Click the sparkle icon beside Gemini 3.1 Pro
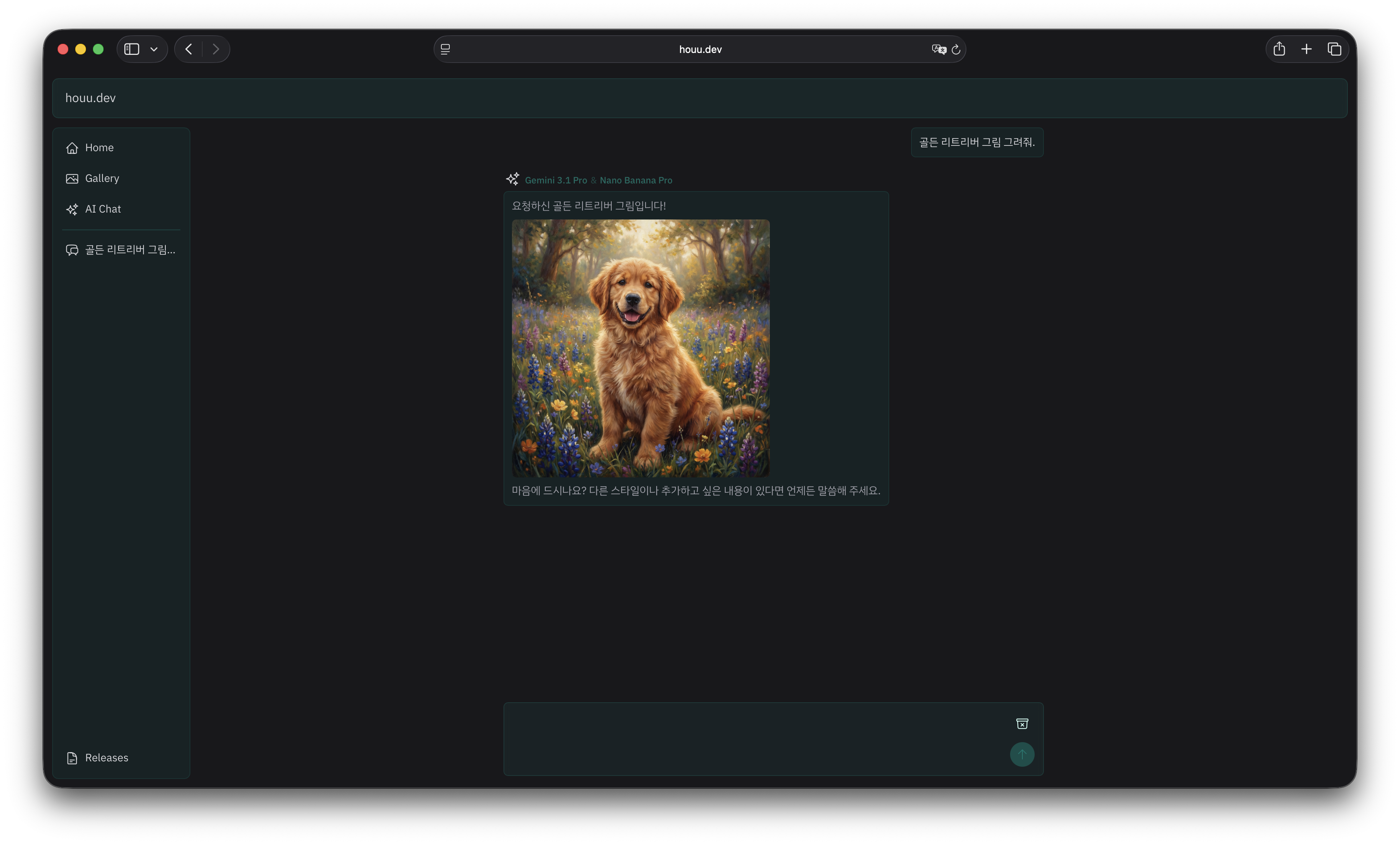 pos(512,179)
